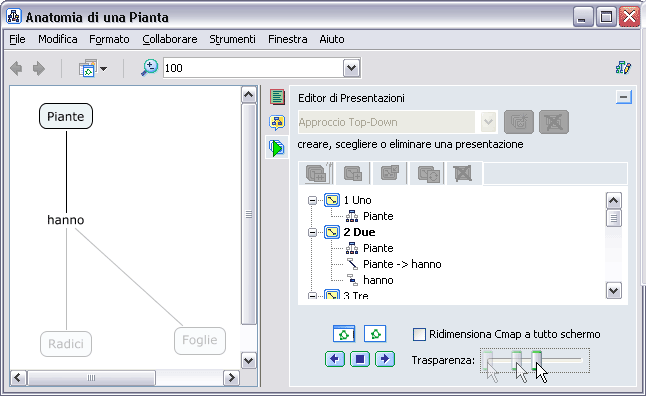The height and width of the screenshot is (396, 646).
Task: Click the middle Trasparenza slider thumb
Action: (x=516, y=360)
